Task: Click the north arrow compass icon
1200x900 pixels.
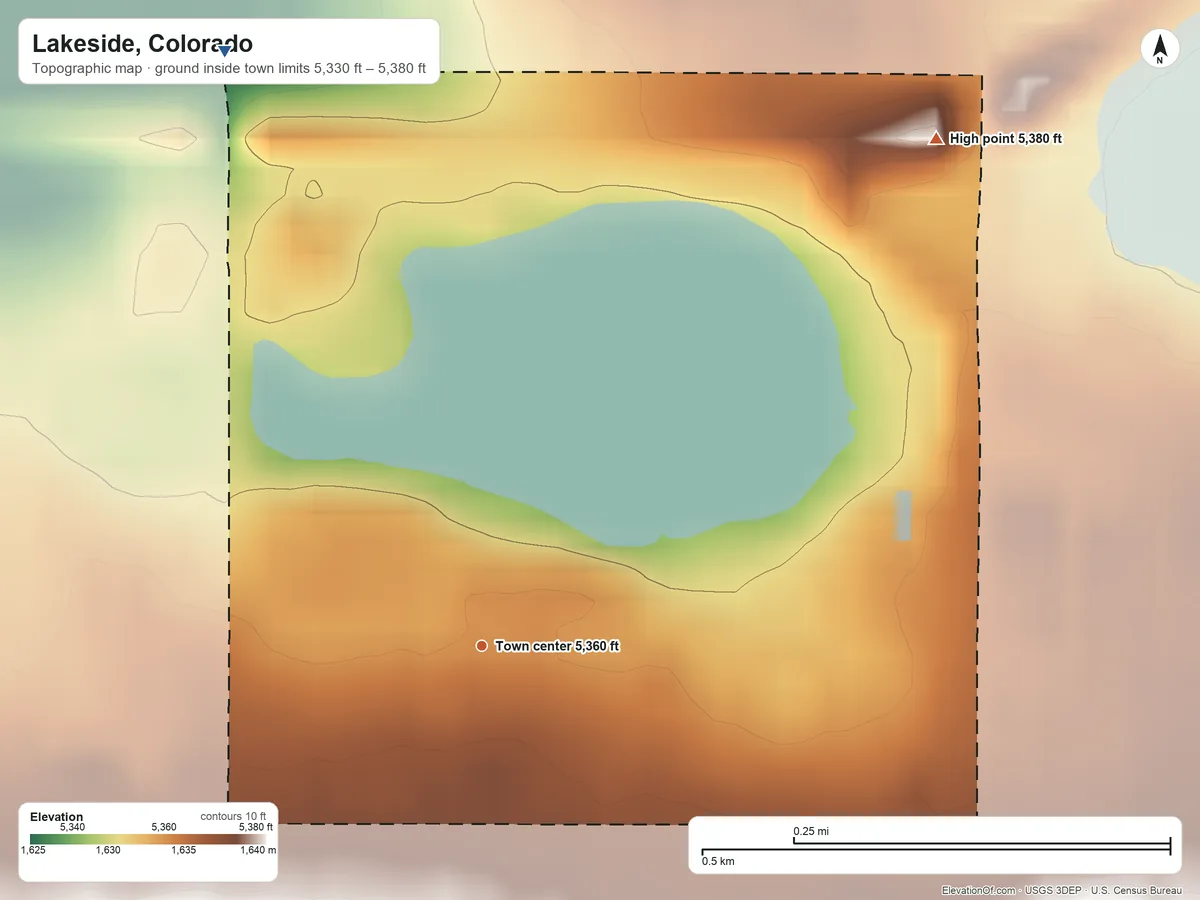Action: [1159, 49]
